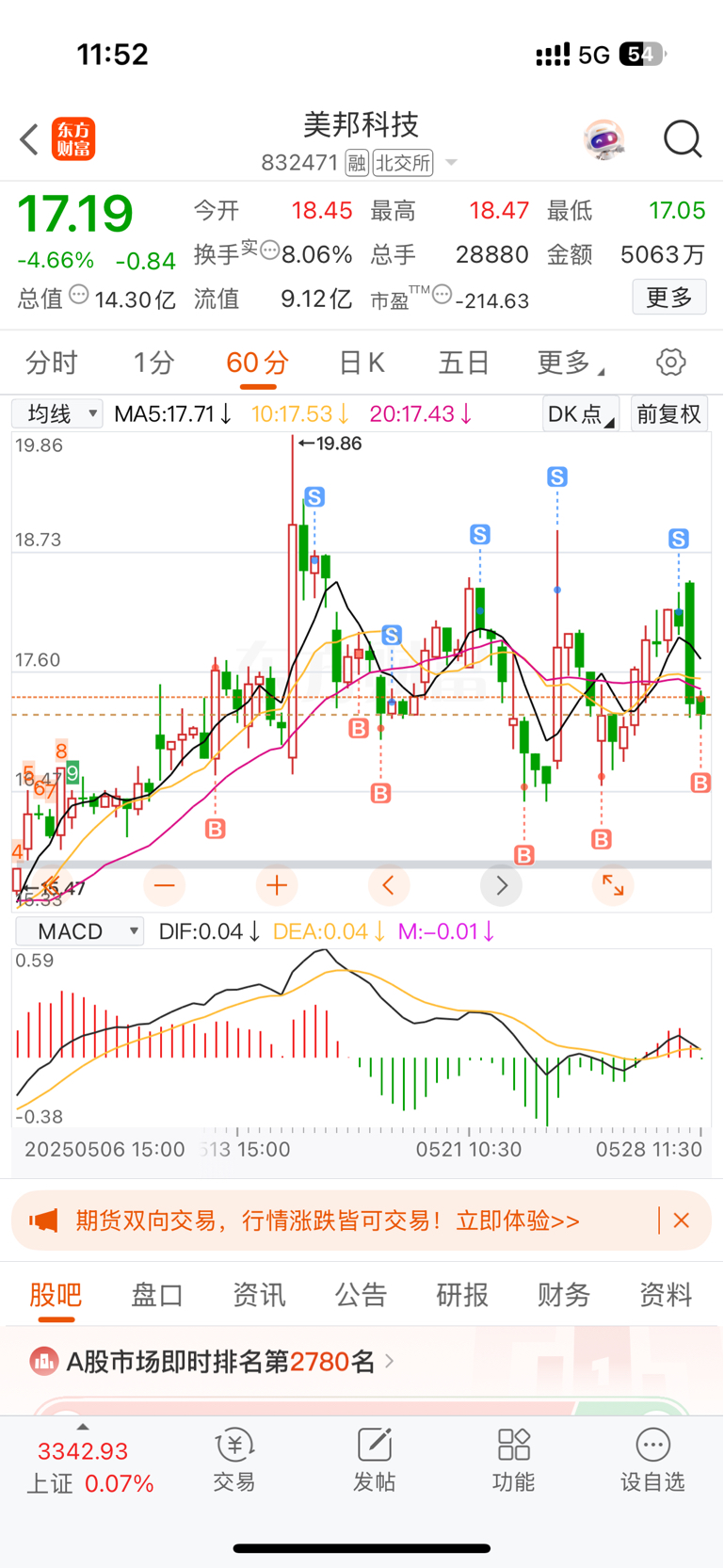
Task: Open the 公告 tab
Action: [361, 1295]
